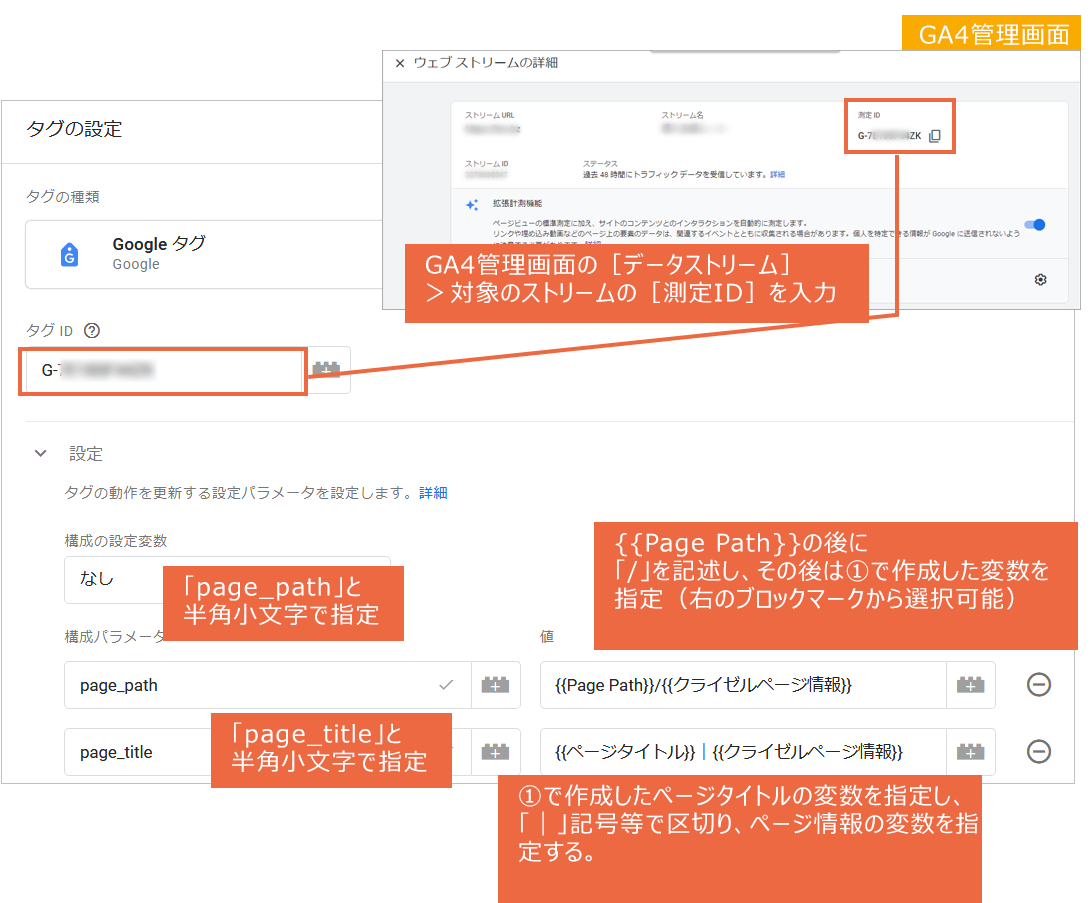The height and width of the screenshot is (903, 1091).
Task: Select the Google タグ tag type card
Action: click(204, 255)
